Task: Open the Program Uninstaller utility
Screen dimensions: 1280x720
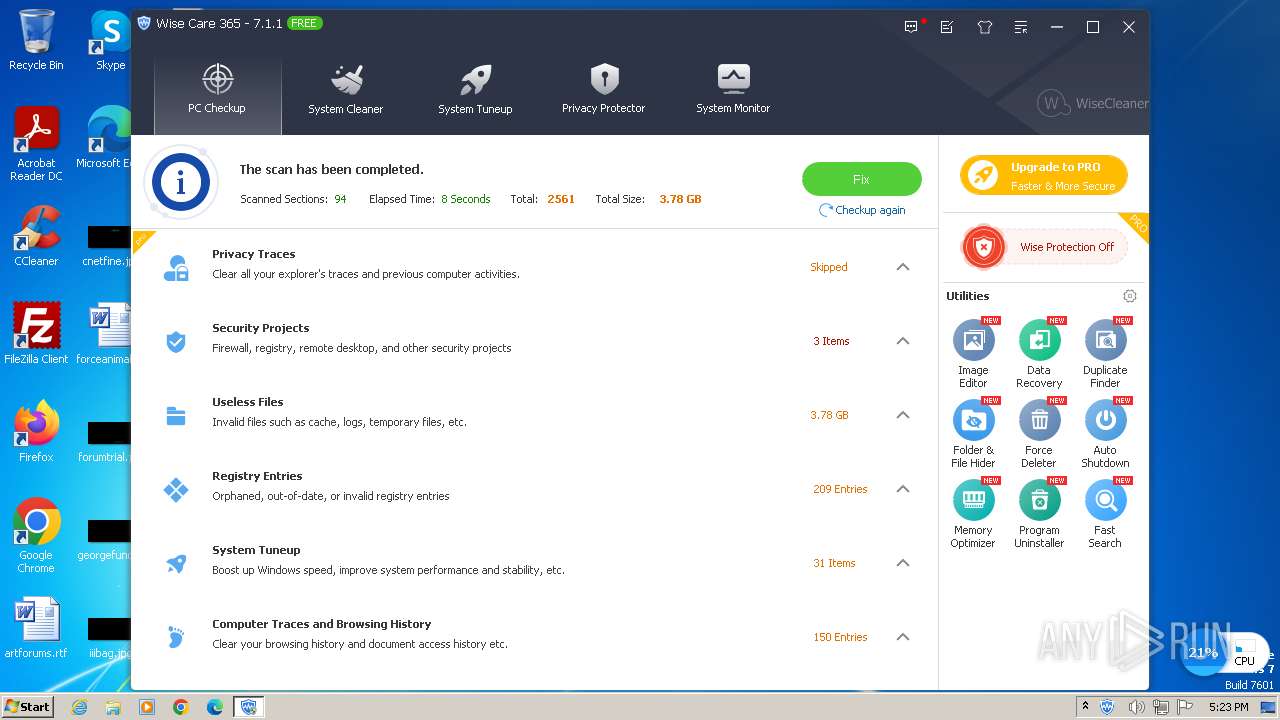Action: pyautogui.click(x=1039, y=501)
